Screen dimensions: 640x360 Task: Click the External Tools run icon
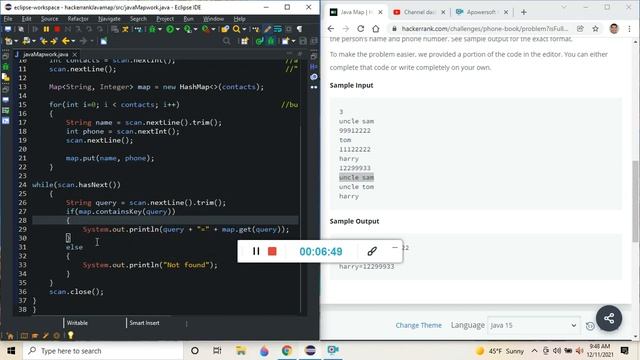pyautogui.click(x=206, y=29)
